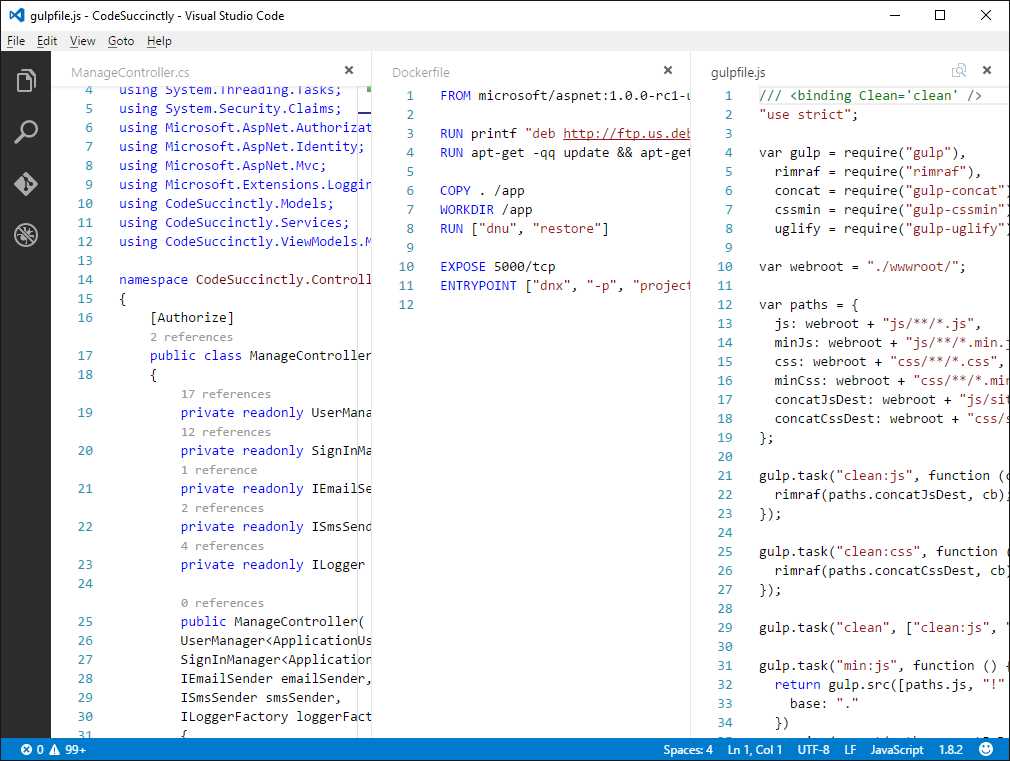Switch to the ManageController.cs tab

pos(128,71)
